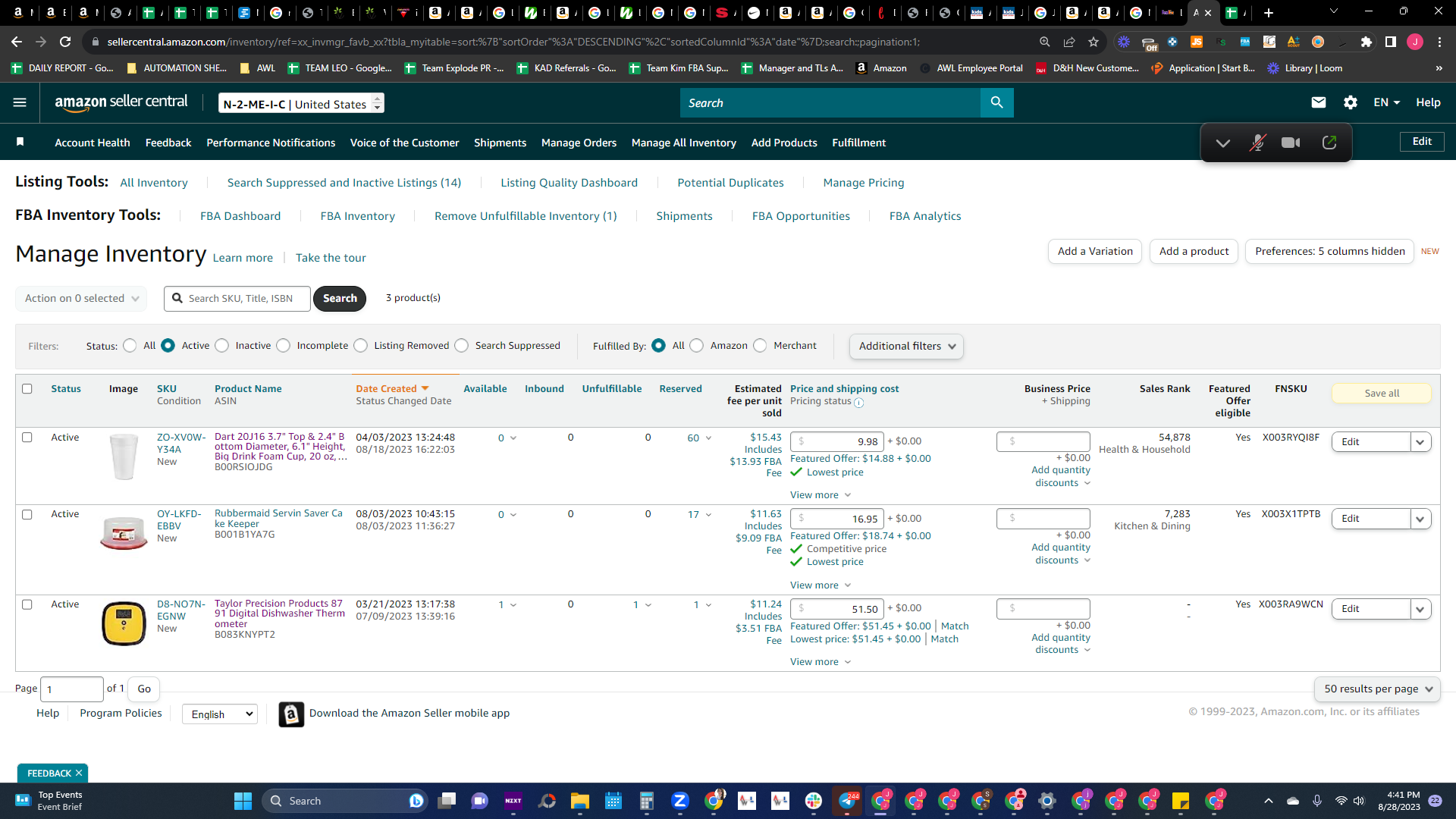
Task: Check the row for Dart foam cup
Action: point(27,437)
